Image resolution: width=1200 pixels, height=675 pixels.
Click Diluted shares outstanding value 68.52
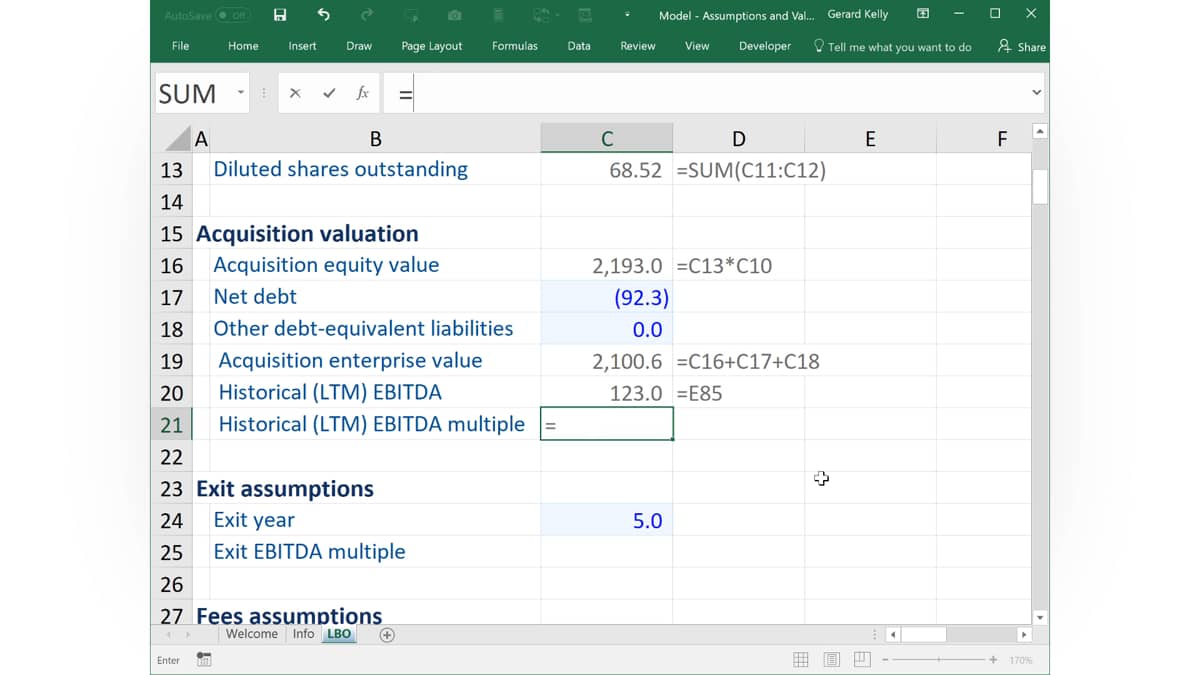pyautogui.click(x=607, y=170)
